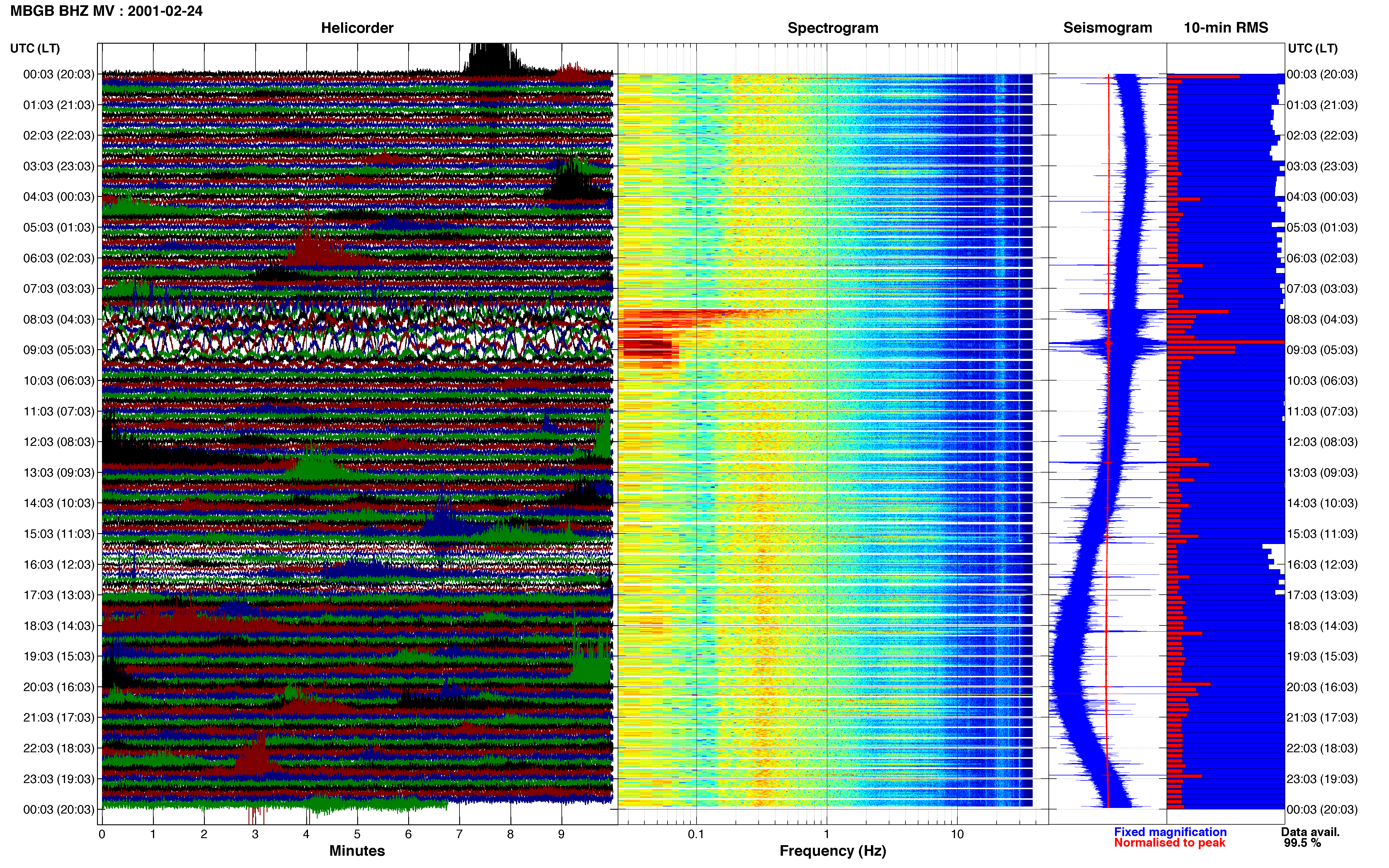The width and height of the screenshot is (1389, 868).
Task: Click the right '14:03 (10:03)' time label
Action: point(1322,504)
